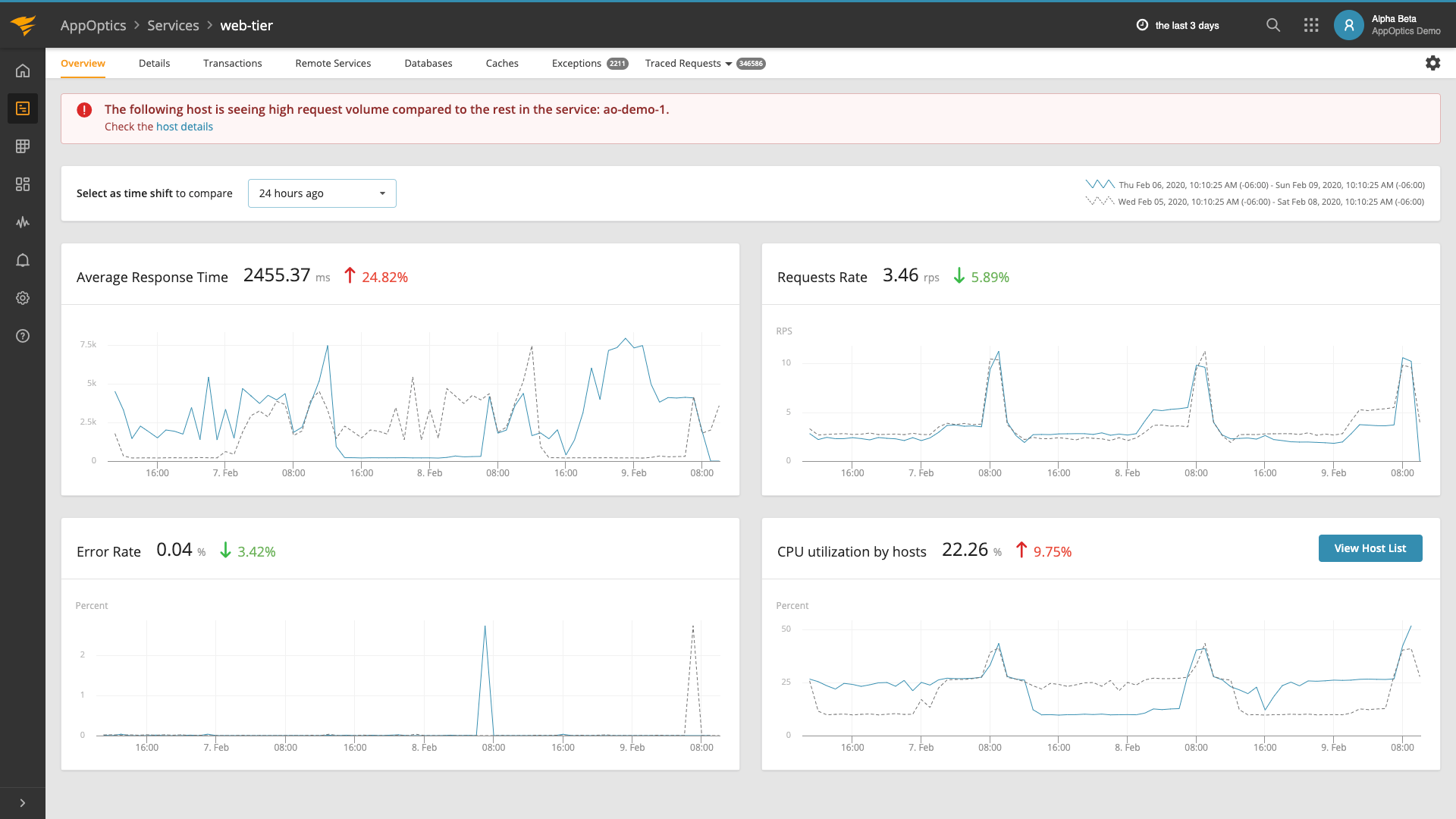This screenshot has height=819, width=1456.
Task: Follow the 'host details' link in the alert
Action: [x=184, y=127]
